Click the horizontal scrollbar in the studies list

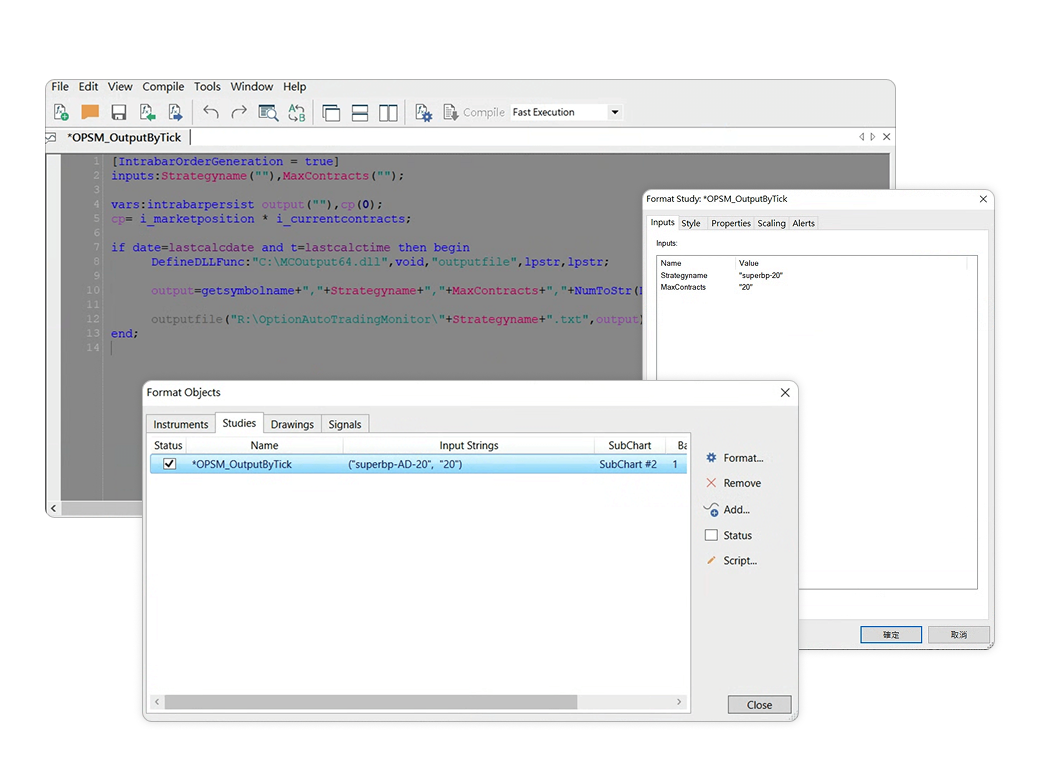pos(370,703)
